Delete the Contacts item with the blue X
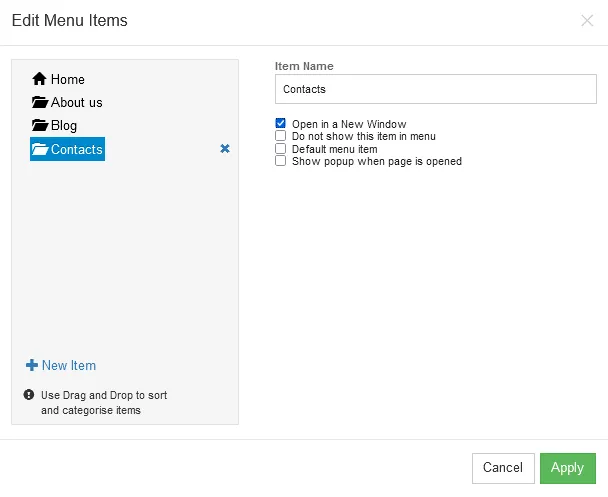The image size is (608, 497). (x=225, y=148)
